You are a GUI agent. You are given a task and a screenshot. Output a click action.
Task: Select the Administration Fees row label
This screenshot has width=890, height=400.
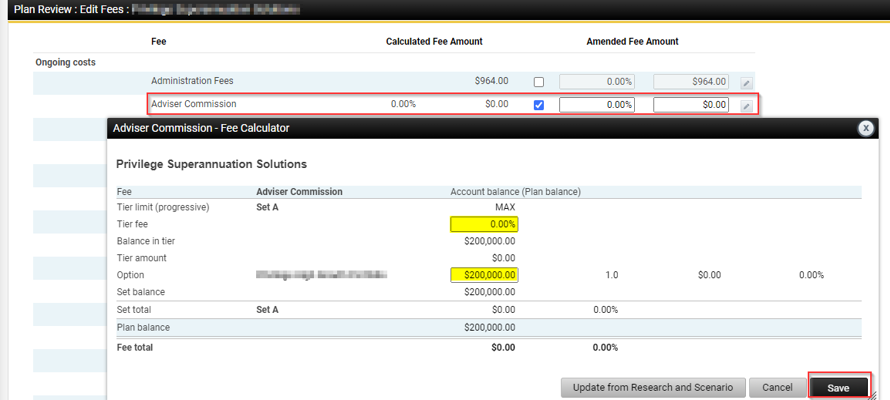point(192,81)
